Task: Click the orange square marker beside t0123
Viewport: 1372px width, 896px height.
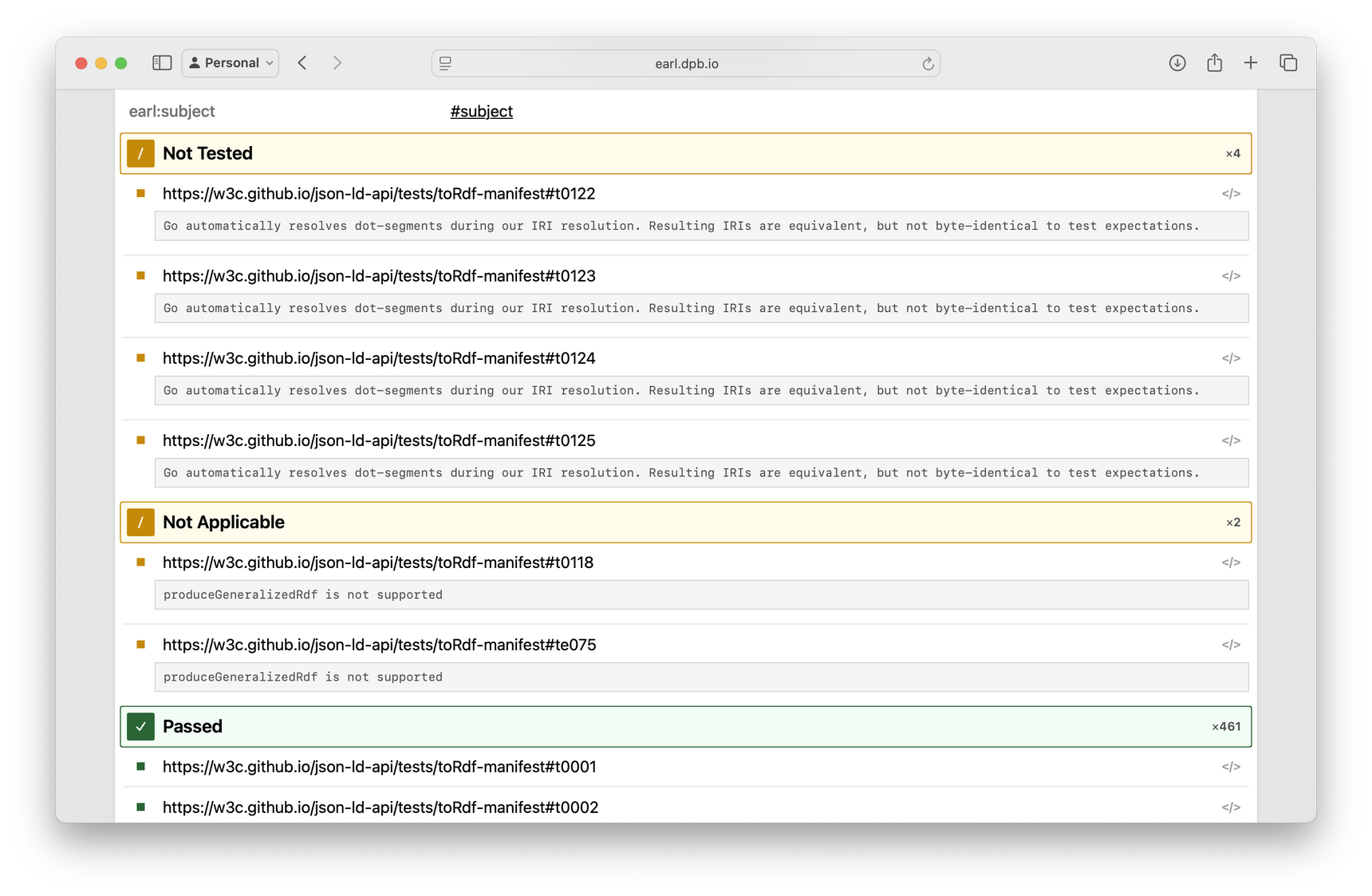Action: [x=141, y=275]
